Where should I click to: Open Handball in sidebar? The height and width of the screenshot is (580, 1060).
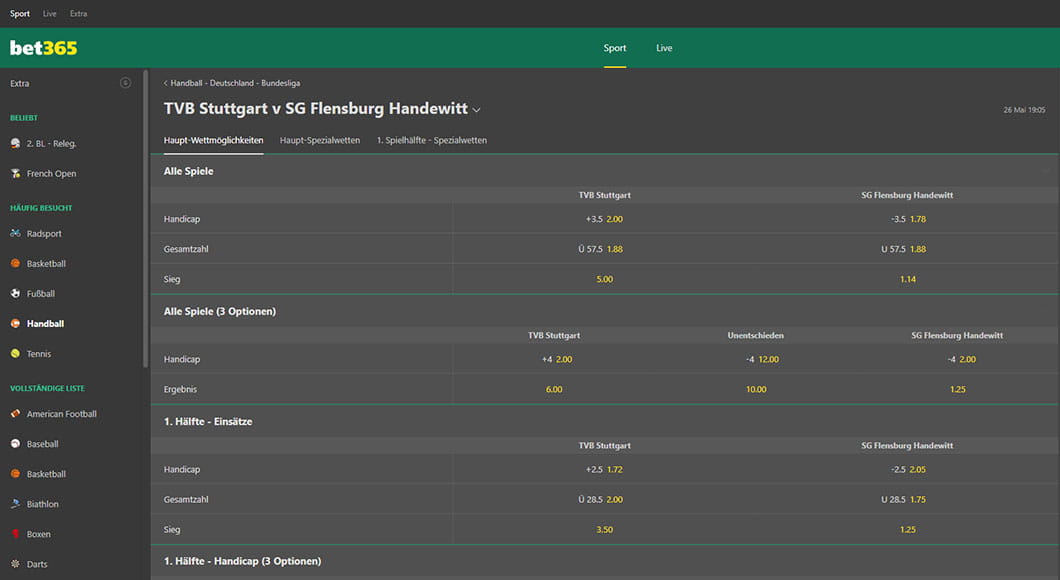(45, 324)
